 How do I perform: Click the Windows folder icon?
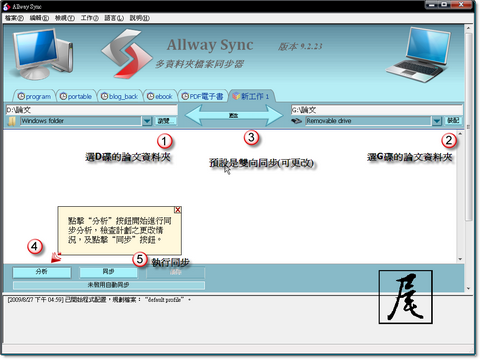click(12, 121)
